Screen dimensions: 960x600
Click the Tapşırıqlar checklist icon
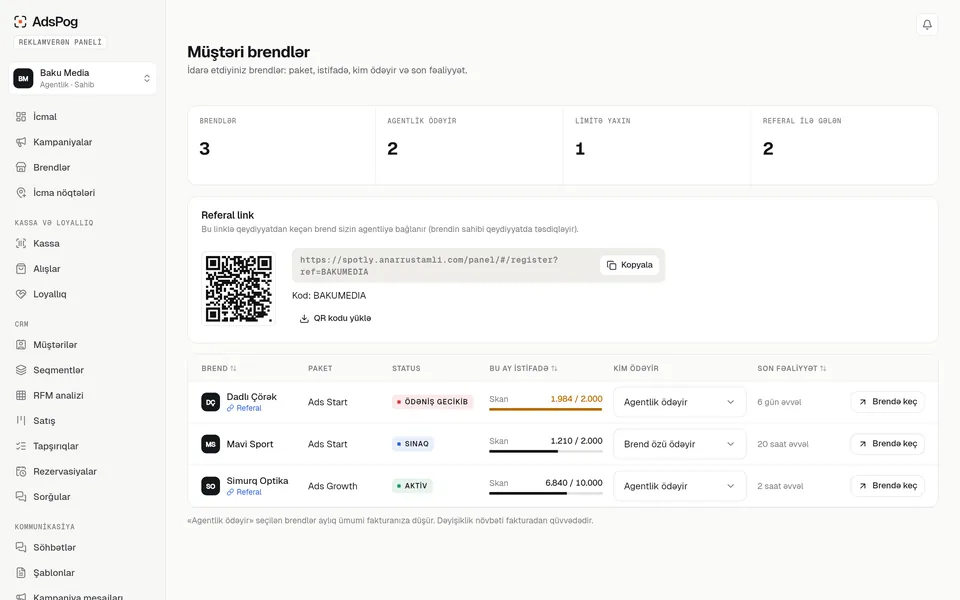pos(21,446)
